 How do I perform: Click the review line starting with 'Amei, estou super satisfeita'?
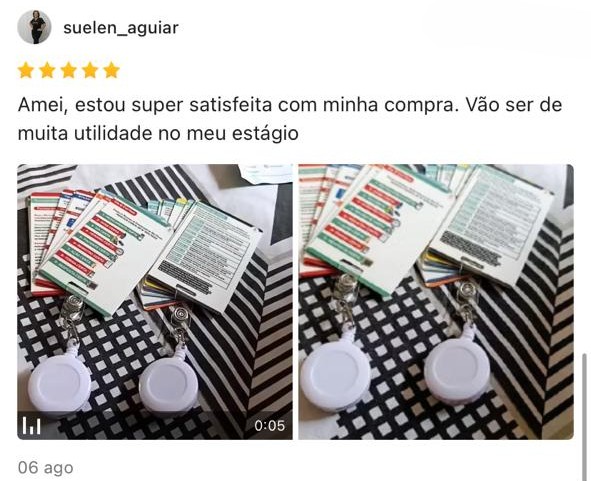(x=290, y=105)
